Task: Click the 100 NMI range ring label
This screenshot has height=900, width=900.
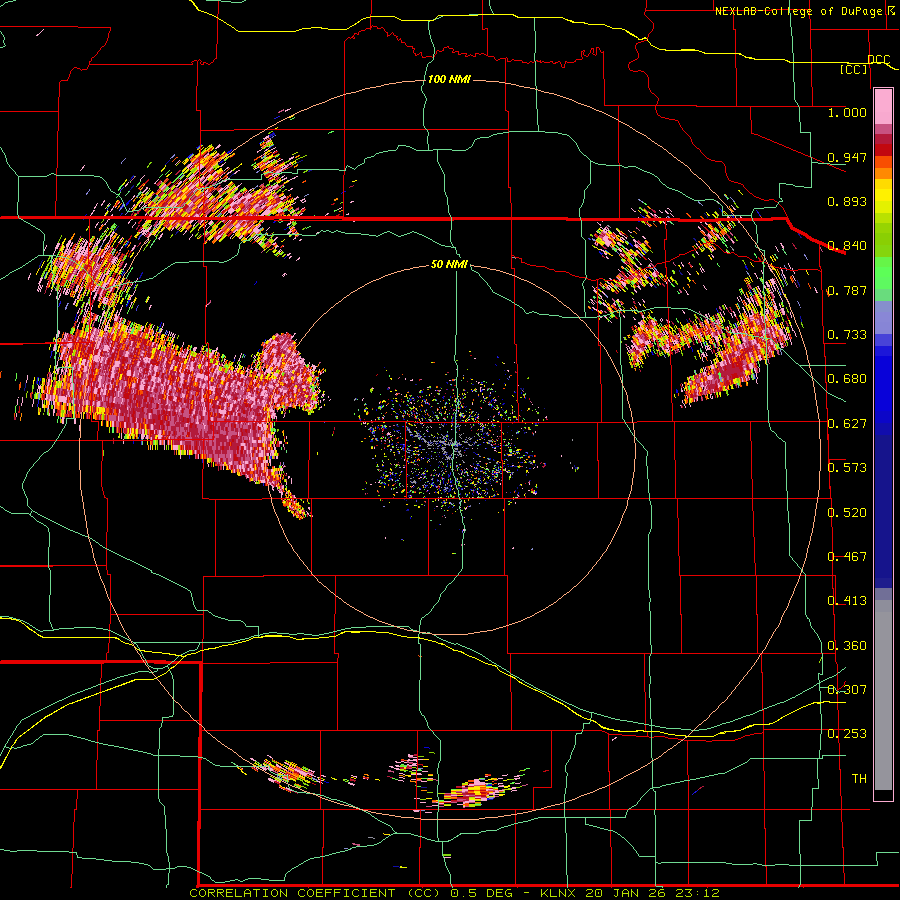Action: click(449, 79)
